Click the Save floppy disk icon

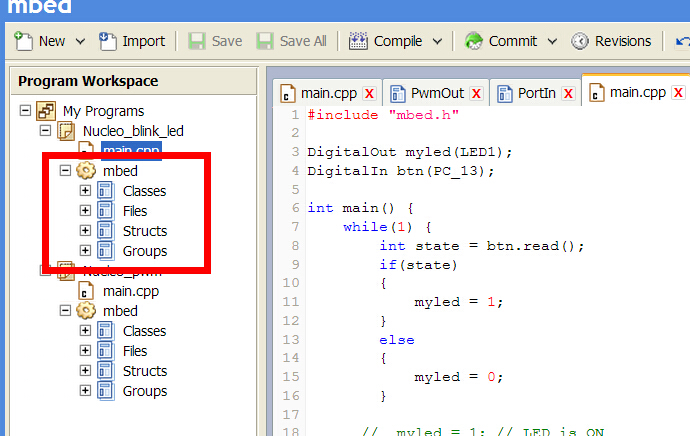(197, 41)
